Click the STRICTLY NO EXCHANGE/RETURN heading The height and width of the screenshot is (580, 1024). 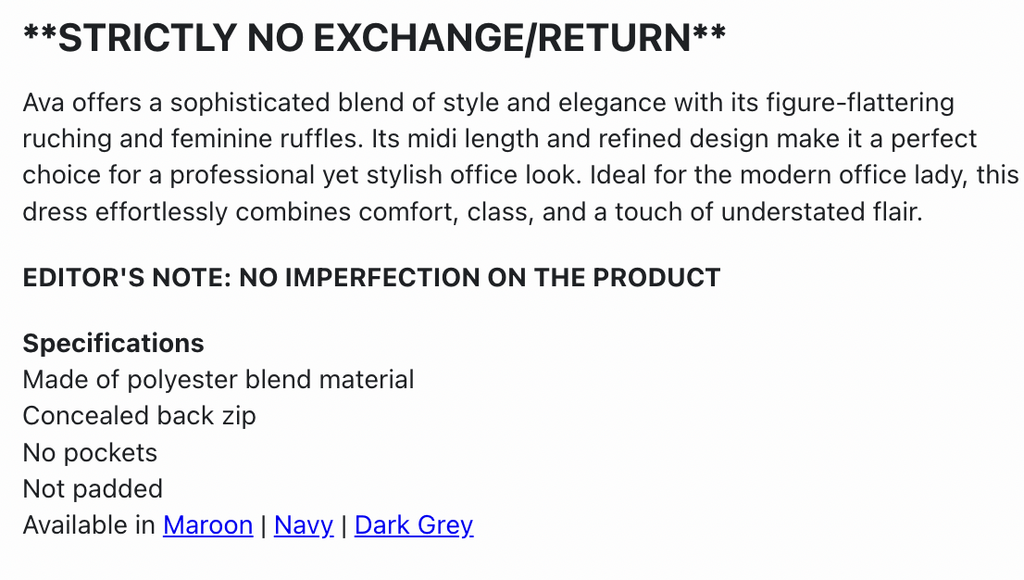pos(374,39)
